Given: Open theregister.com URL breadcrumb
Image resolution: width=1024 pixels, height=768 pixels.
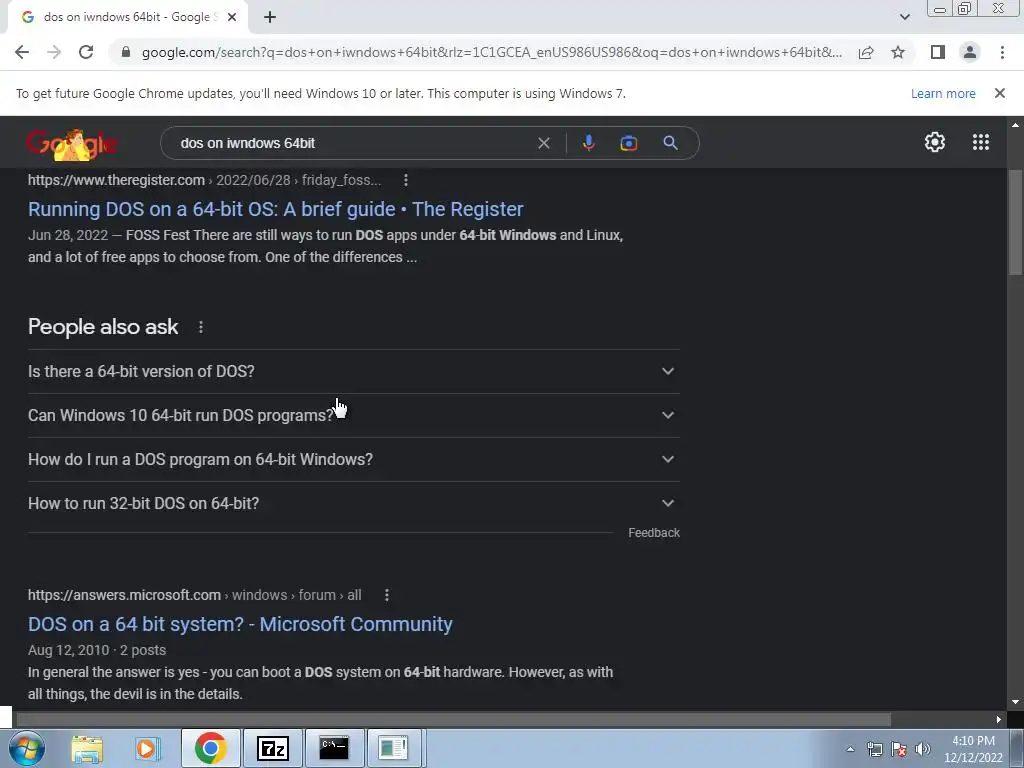Looking at the screenshot, I should coord(204,180).
